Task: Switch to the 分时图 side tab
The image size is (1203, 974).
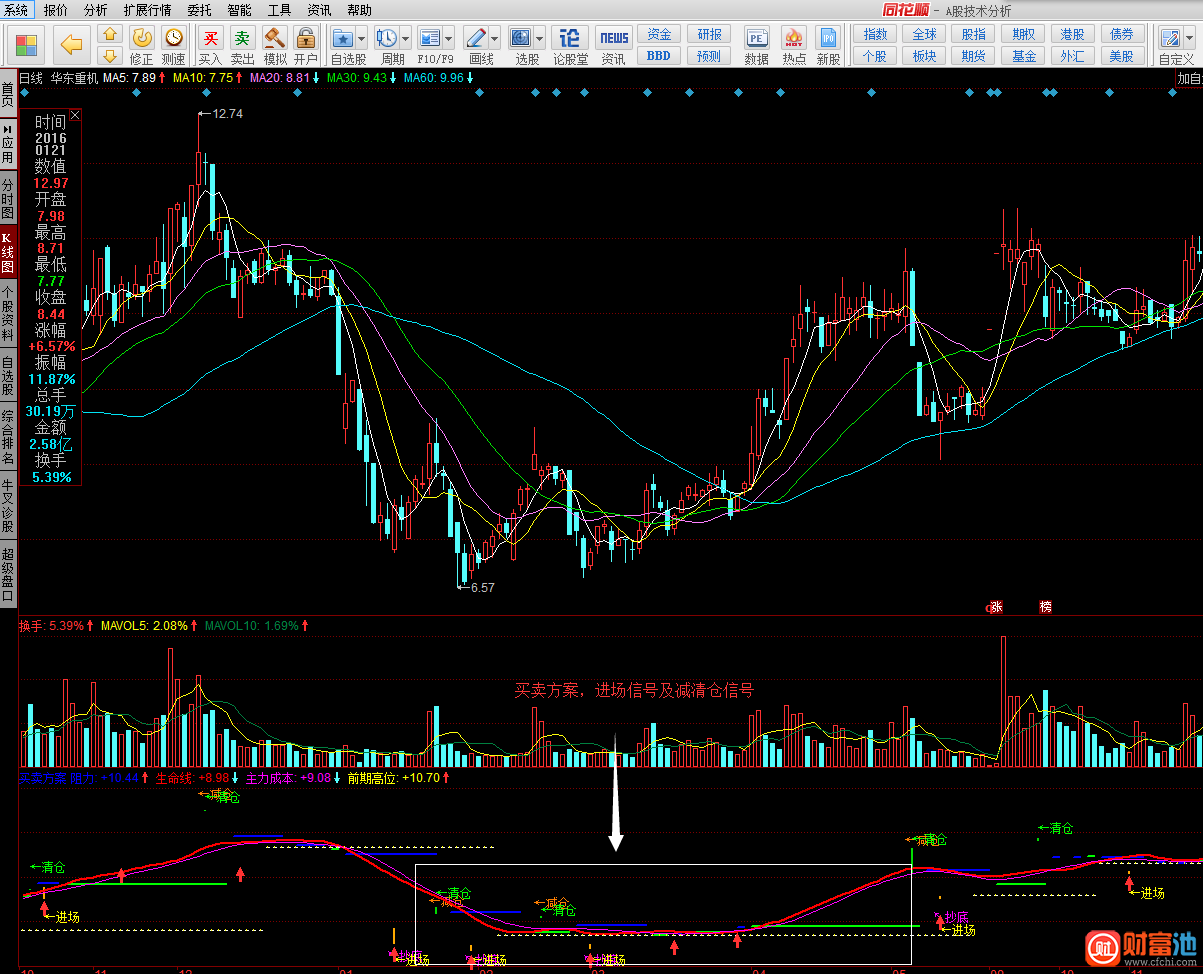Action: tap(8, 200)
